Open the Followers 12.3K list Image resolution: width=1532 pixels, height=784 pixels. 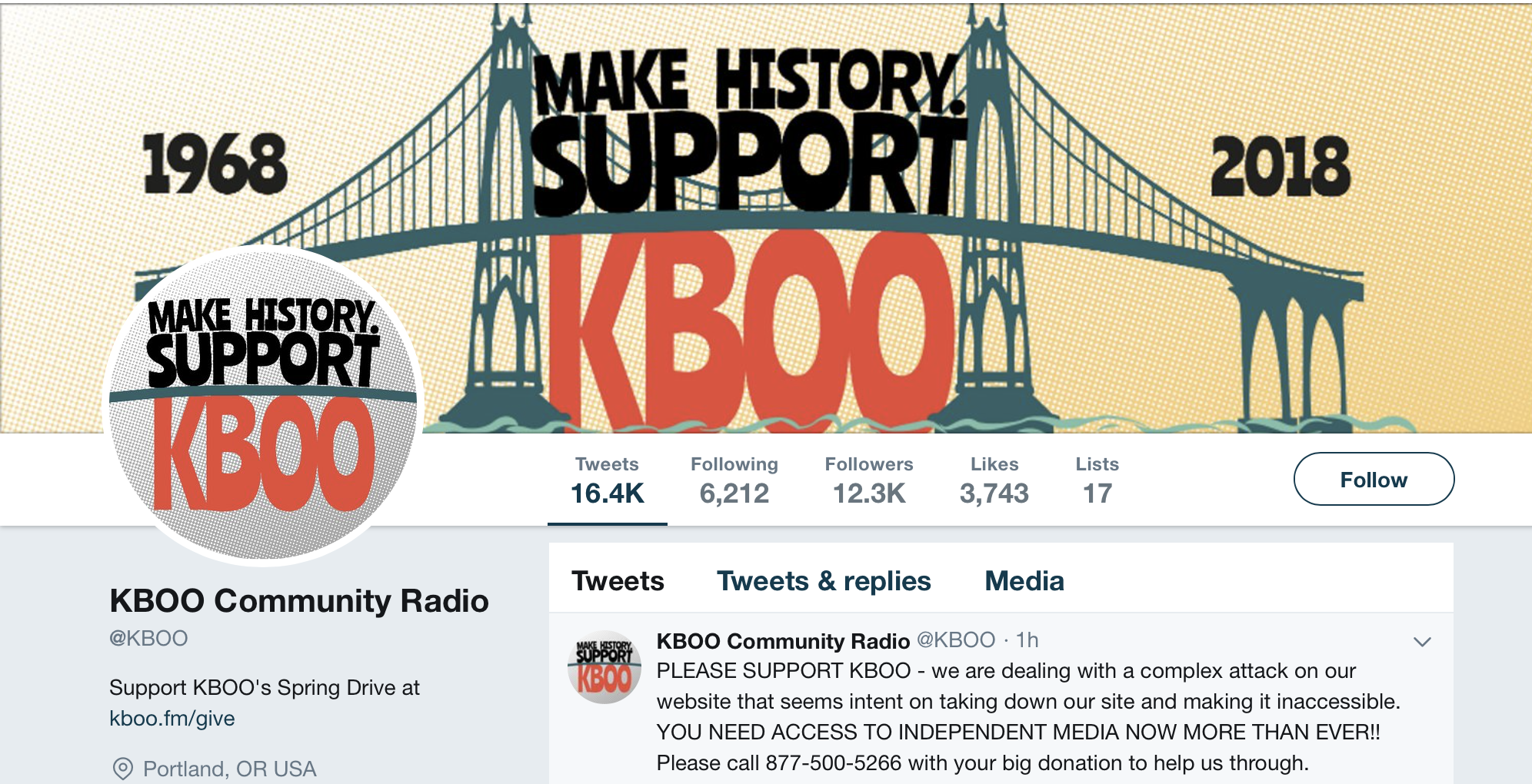pyautogui.click(x=869, y=480)
